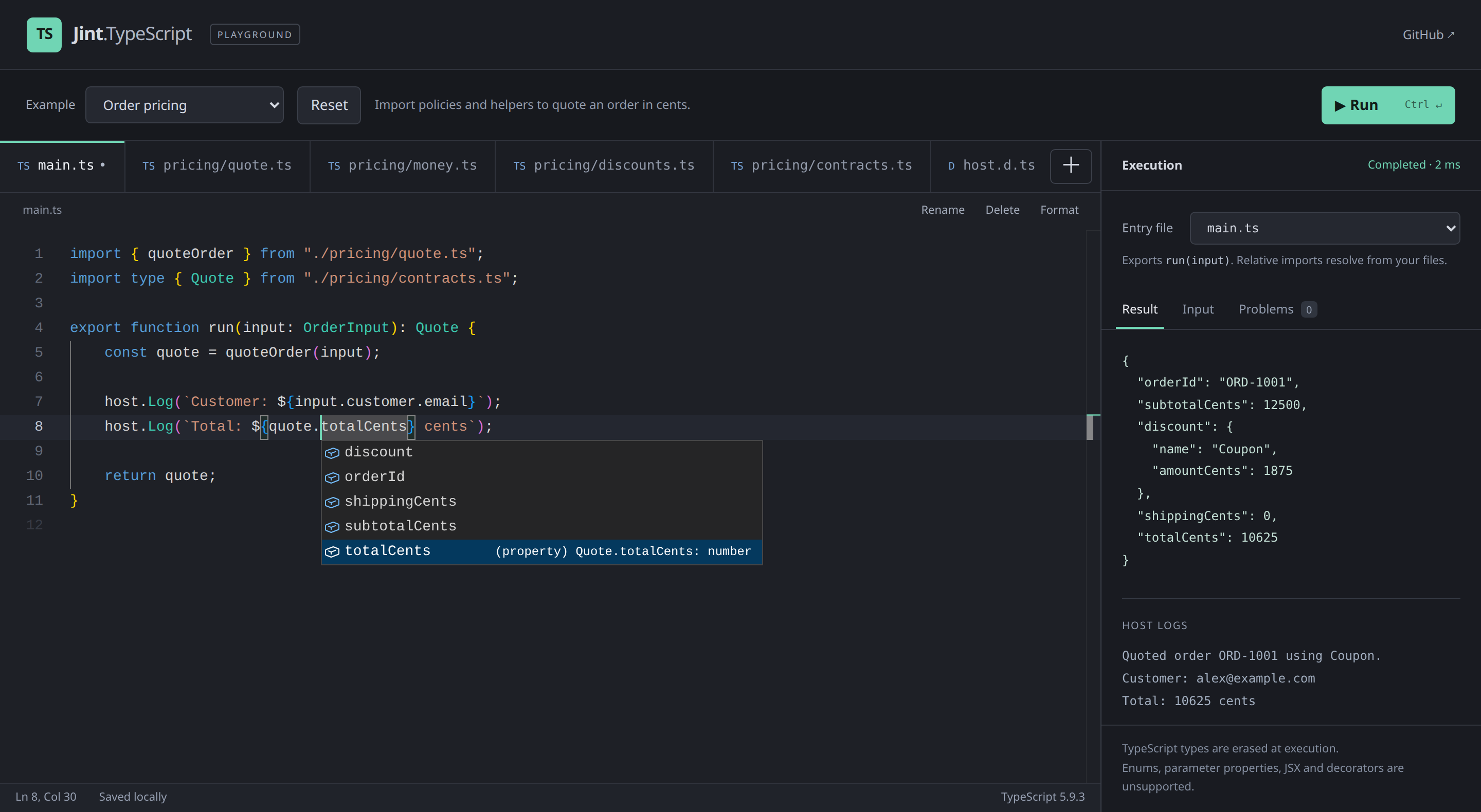Click line number 10 in gutter
This screenshot has width=1481, height=812.
34,476
